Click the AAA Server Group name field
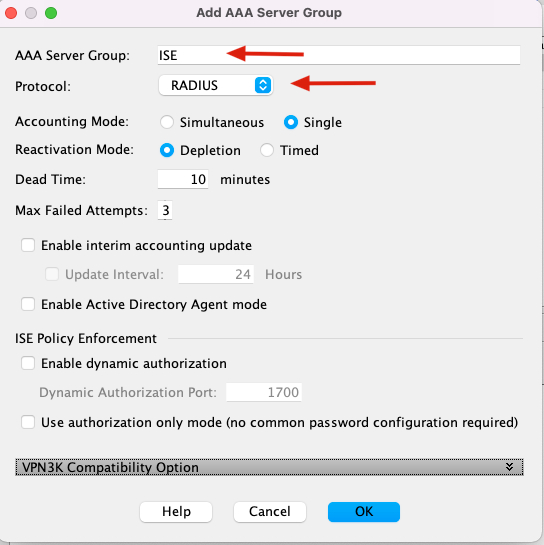This screenshot has height=545, width=544. 339,55
